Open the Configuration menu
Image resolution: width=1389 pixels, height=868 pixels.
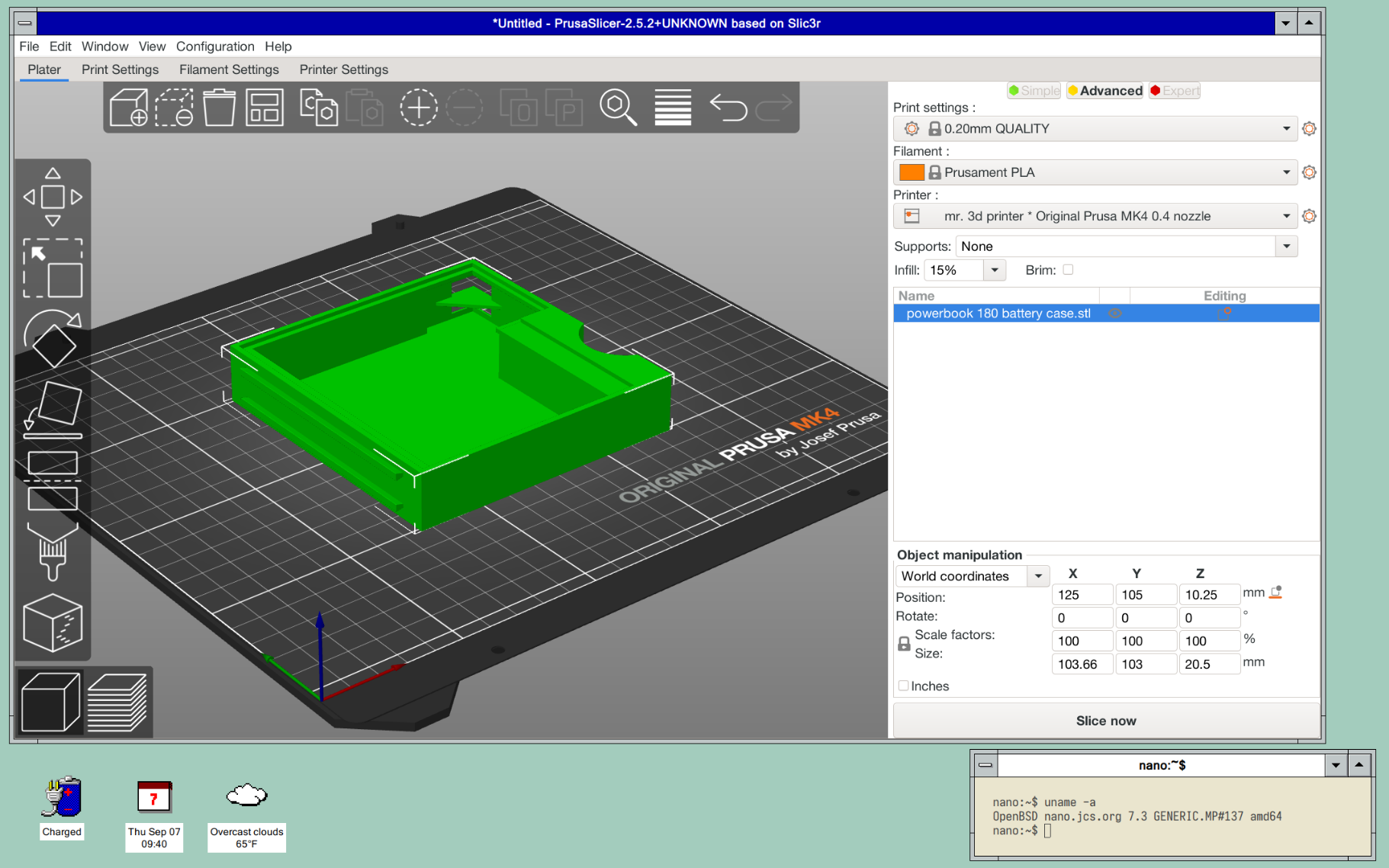[215, 47]
